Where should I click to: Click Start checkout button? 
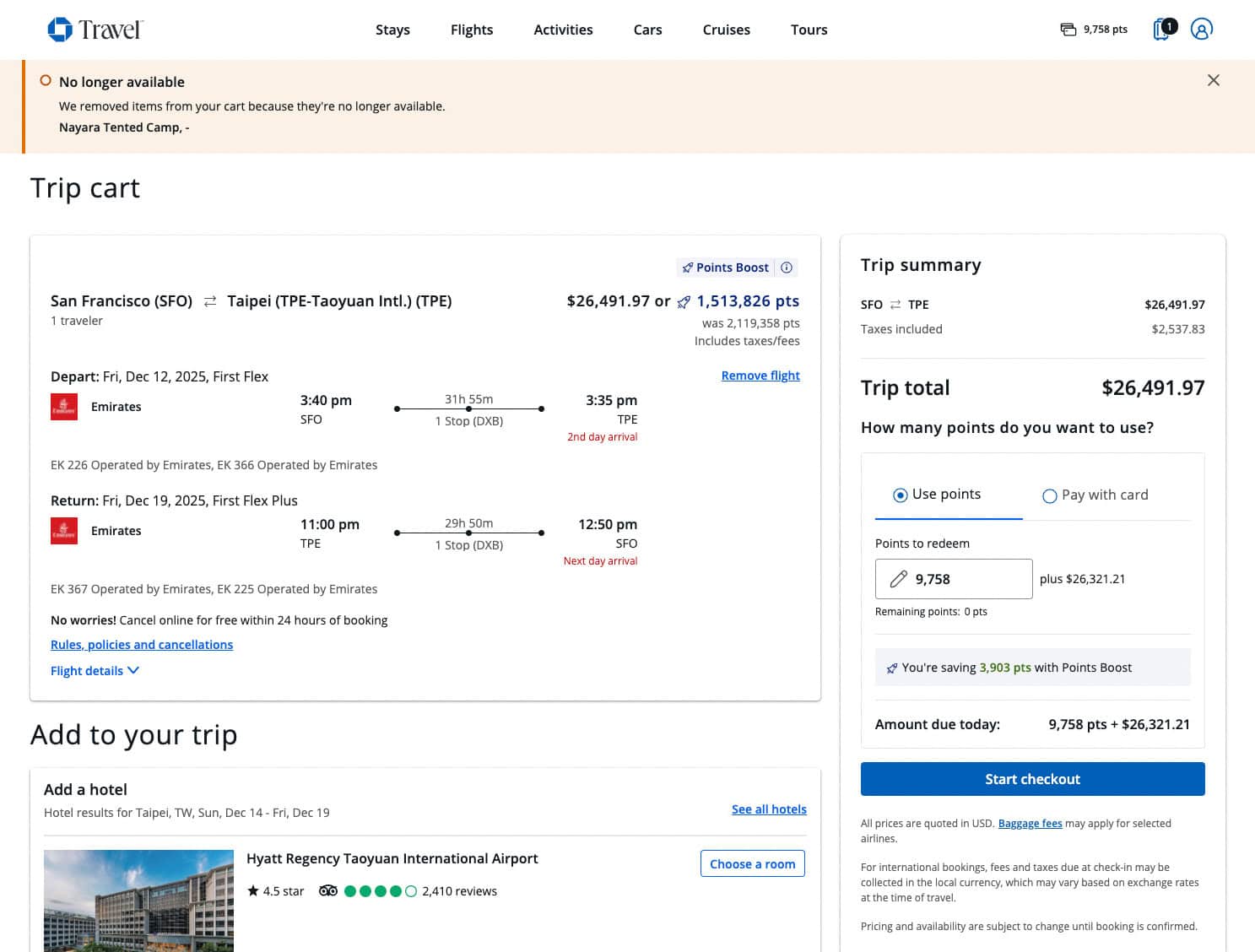coord(1032,779)
